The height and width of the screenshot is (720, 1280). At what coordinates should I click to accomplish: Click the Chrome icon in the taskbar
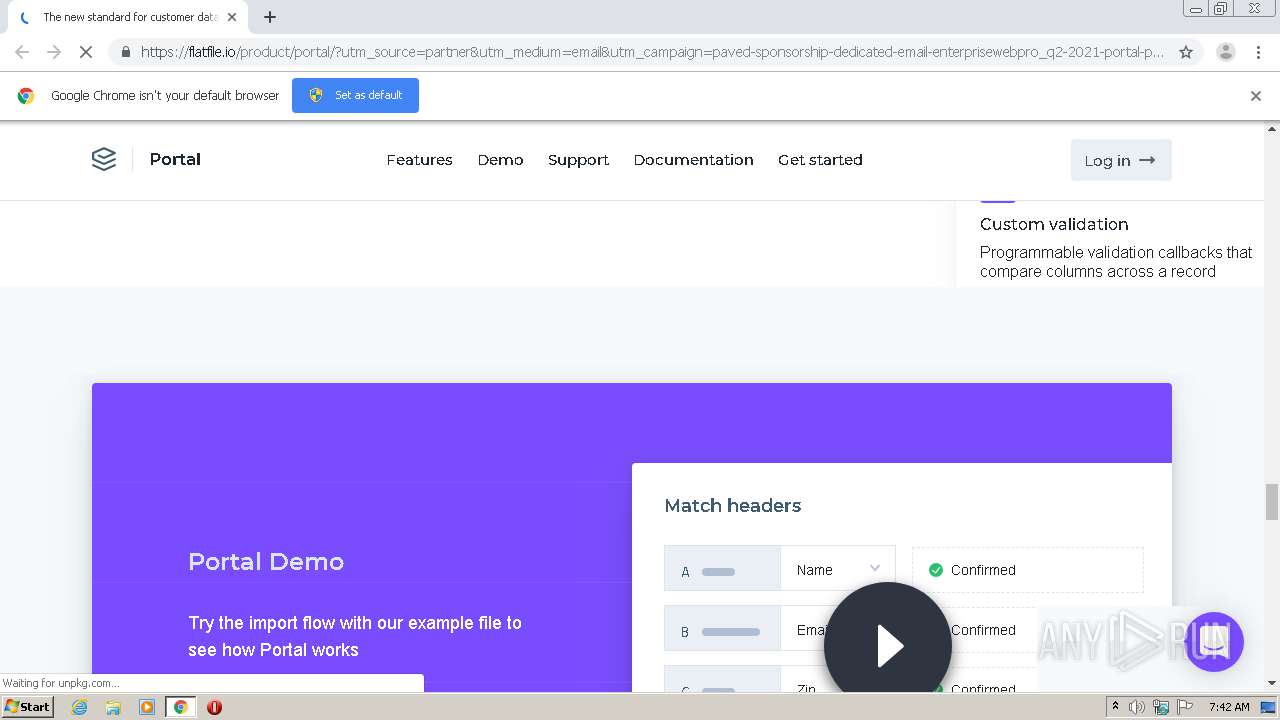tap(180, 707)
